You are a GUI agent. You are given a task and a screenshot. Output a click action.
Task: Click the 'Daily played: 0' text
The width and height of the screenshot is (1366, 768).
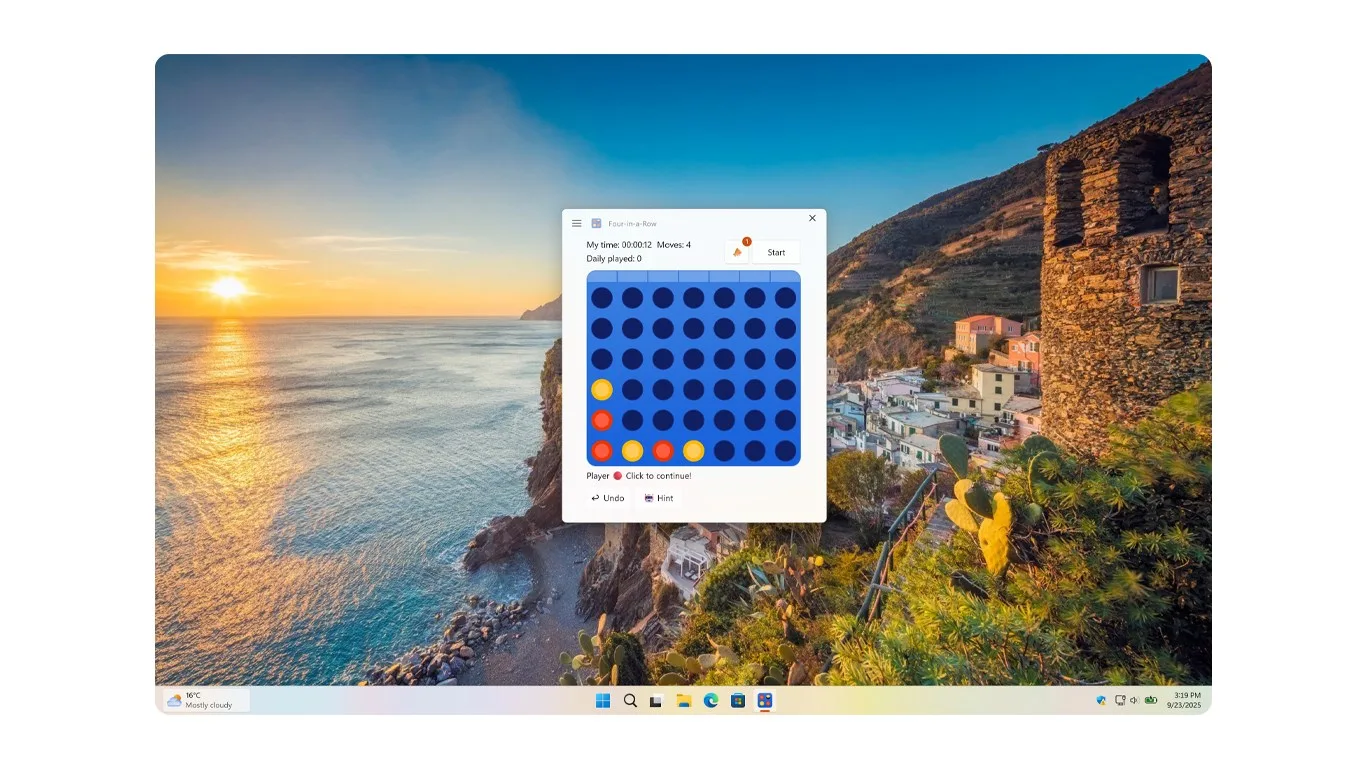point(614,259)
